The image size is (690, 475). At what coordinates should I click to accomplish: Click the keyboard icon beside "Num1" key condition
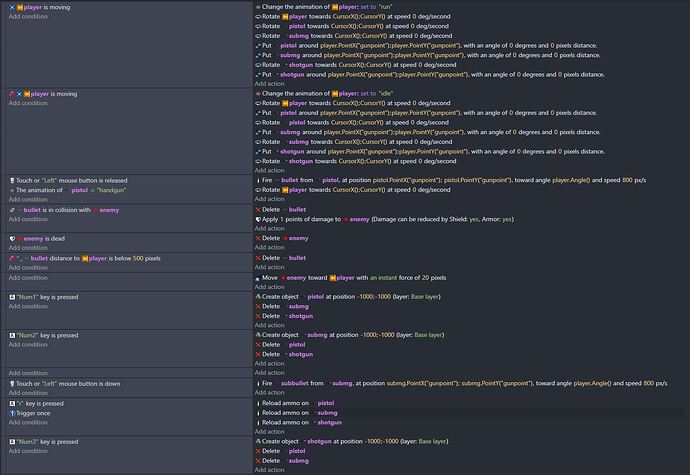pos(9,297)
